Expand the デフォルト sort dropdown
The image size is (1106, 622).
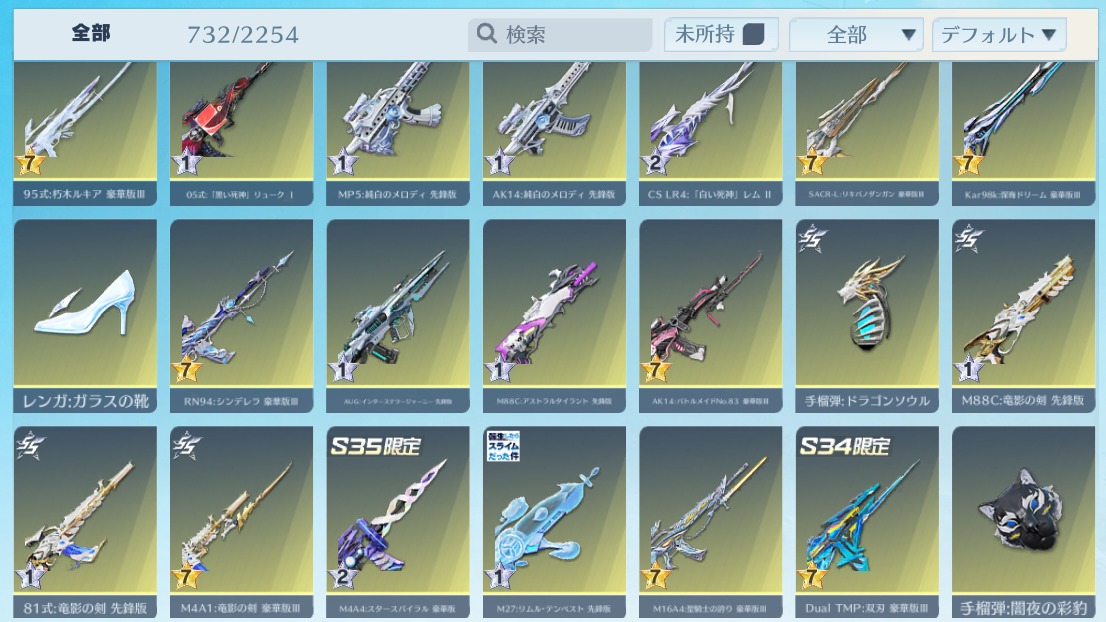point(999,35)
